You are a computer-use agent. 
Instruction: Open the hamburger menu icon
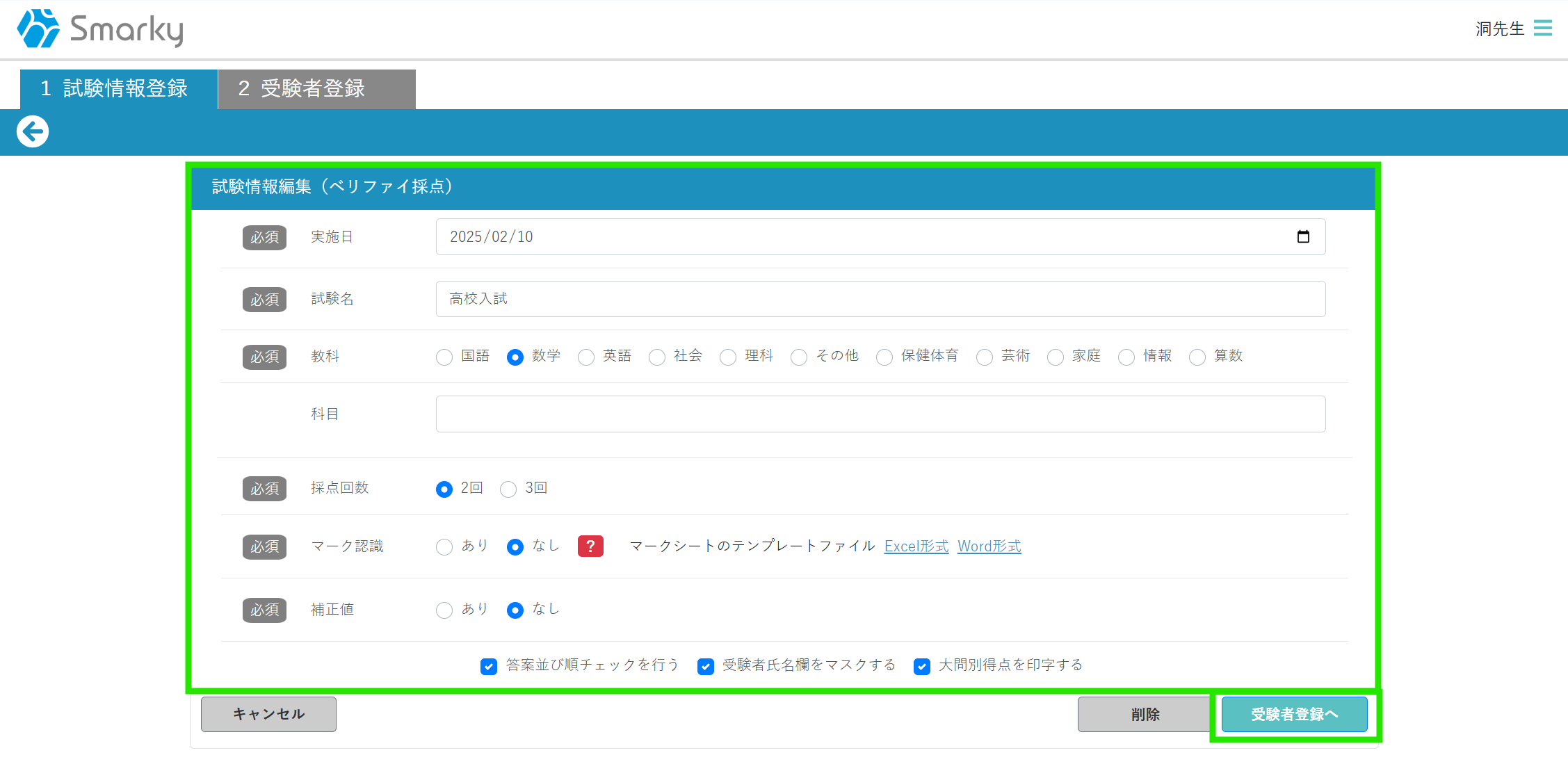(1542, 28)
